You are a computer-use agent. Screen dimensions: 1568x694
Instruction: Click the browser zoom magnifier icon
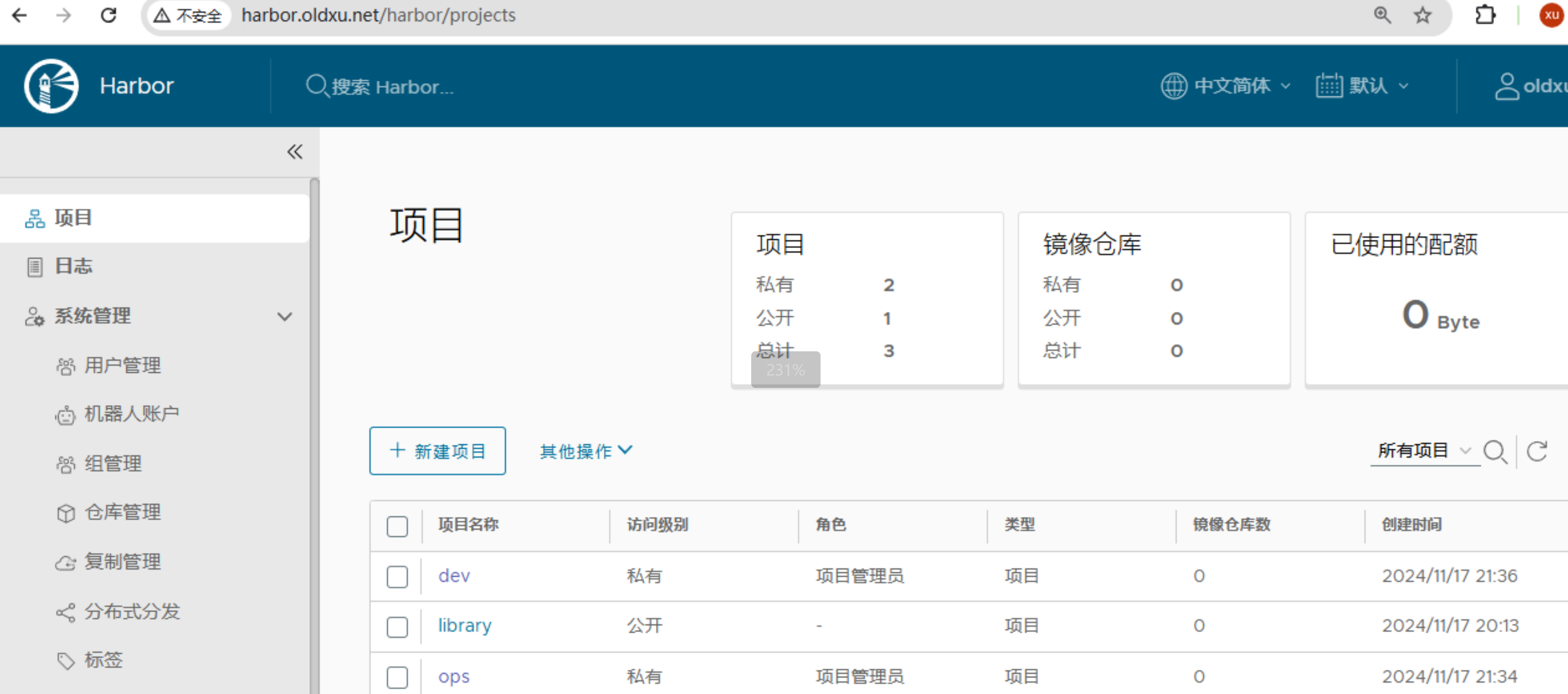coord(1382,15)
